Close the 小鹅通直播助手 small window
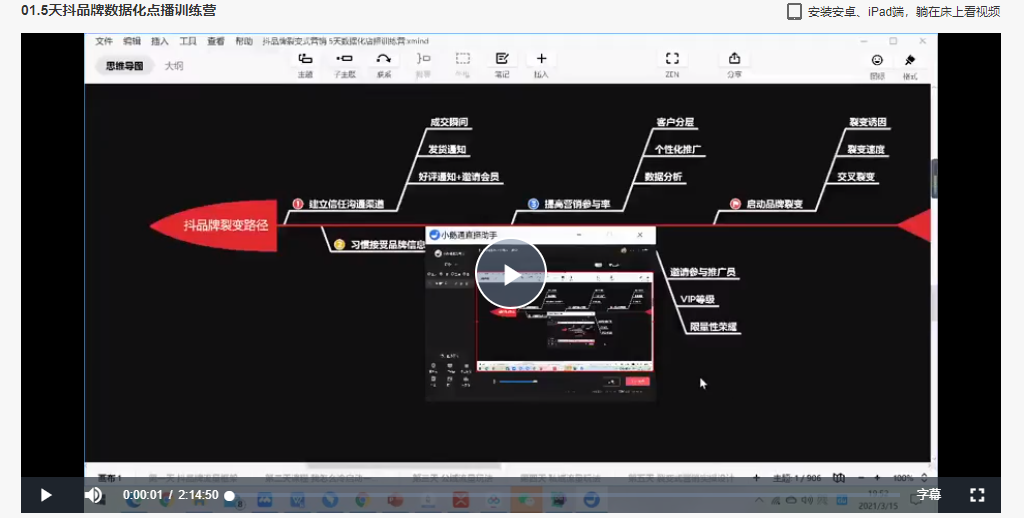Screen dimensions: 1024x518 point(640,235)
